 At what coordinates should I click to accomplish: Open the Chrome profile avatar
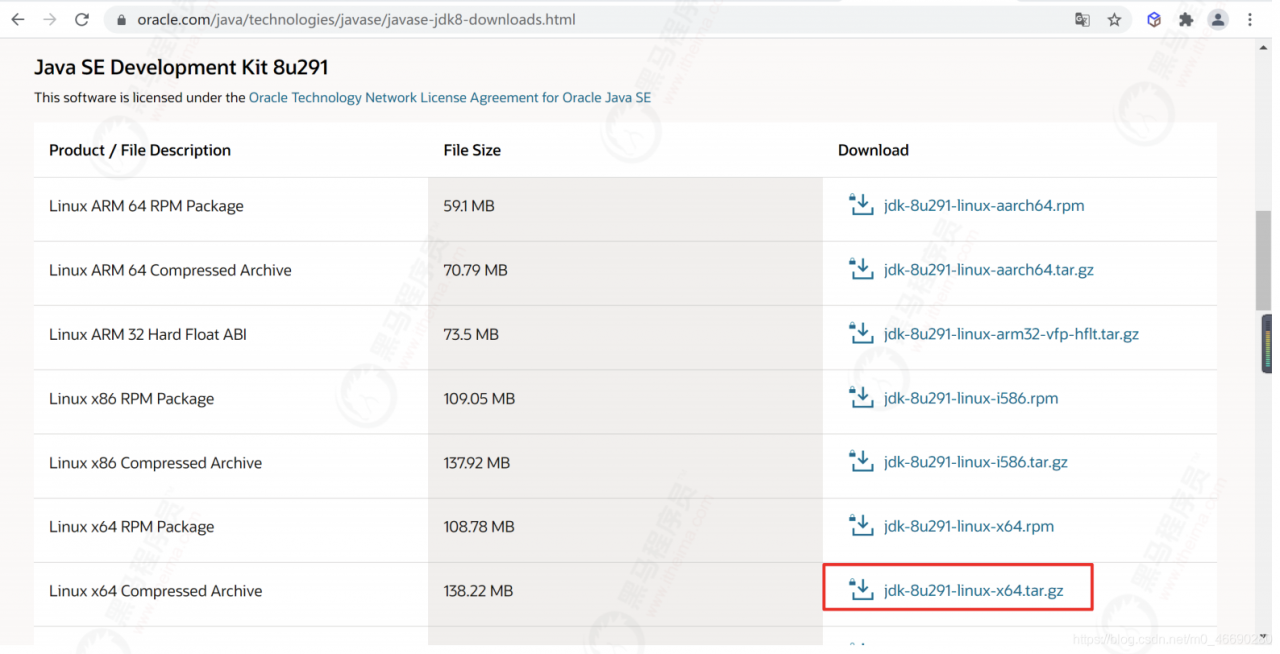pos(1218,19)
